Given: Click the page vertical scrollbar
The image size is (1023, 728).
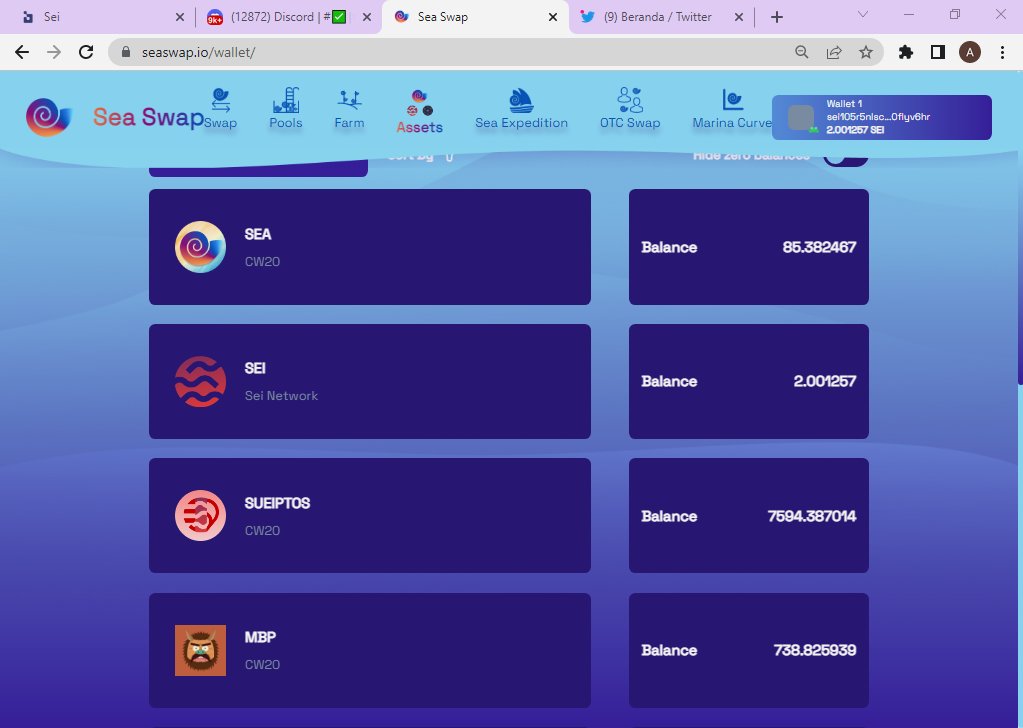Looking at the screenshot, I should tap(1019, 228).
